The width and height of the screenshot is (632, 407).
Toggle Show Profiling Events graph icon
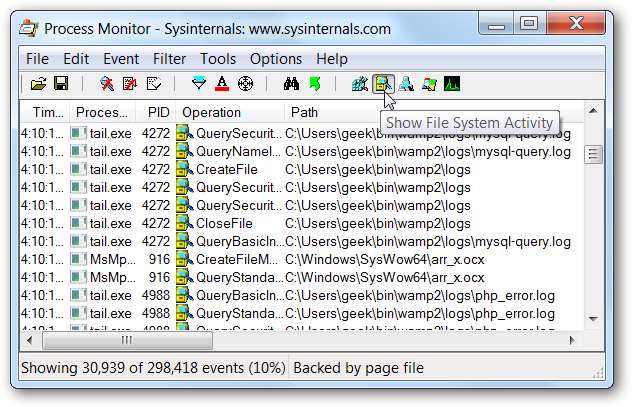pyautogui.click(x=452, y=84)
